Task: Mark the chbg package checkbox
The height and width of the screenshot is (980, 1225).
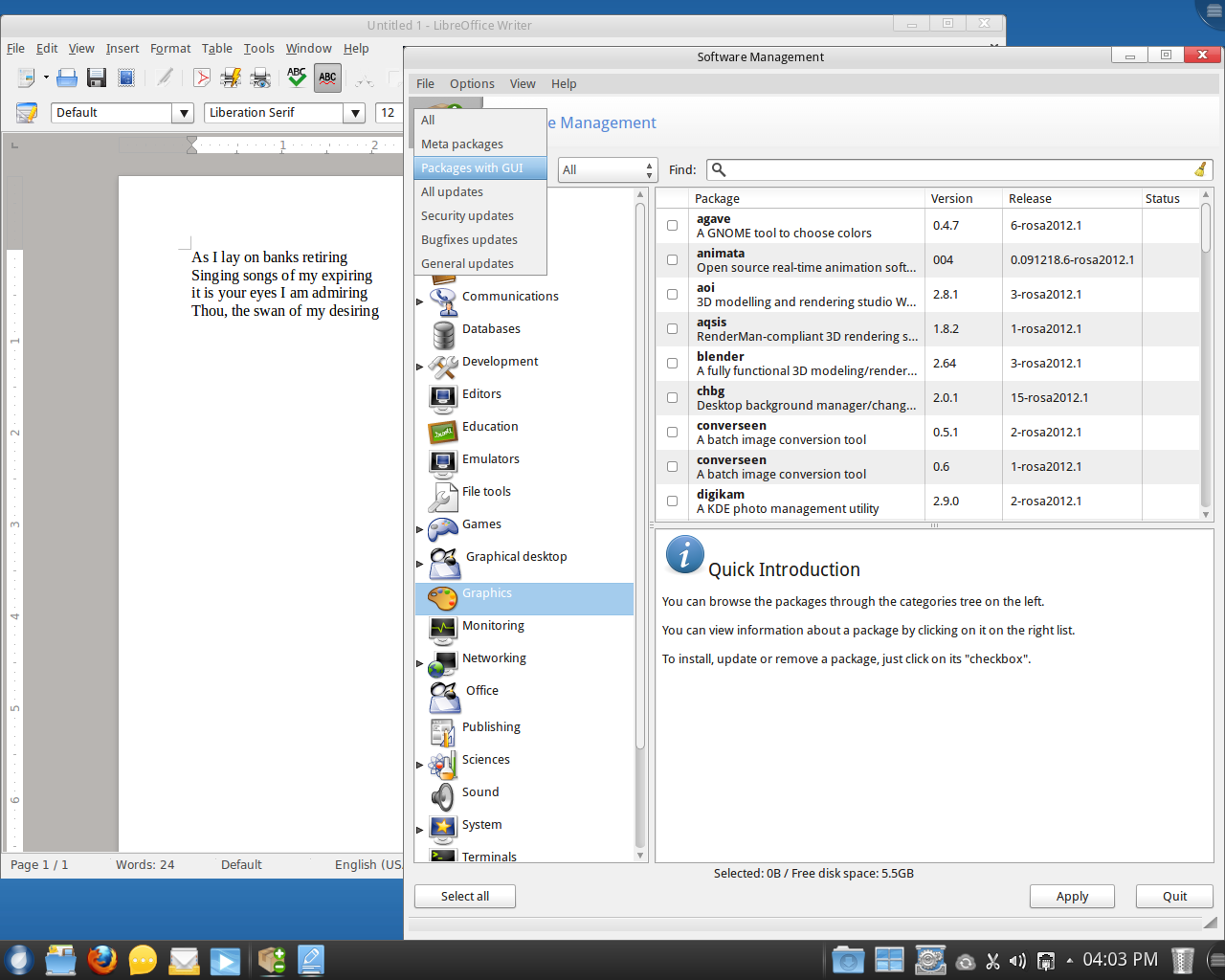Action: pyautogui.click(x=672, y=398)
